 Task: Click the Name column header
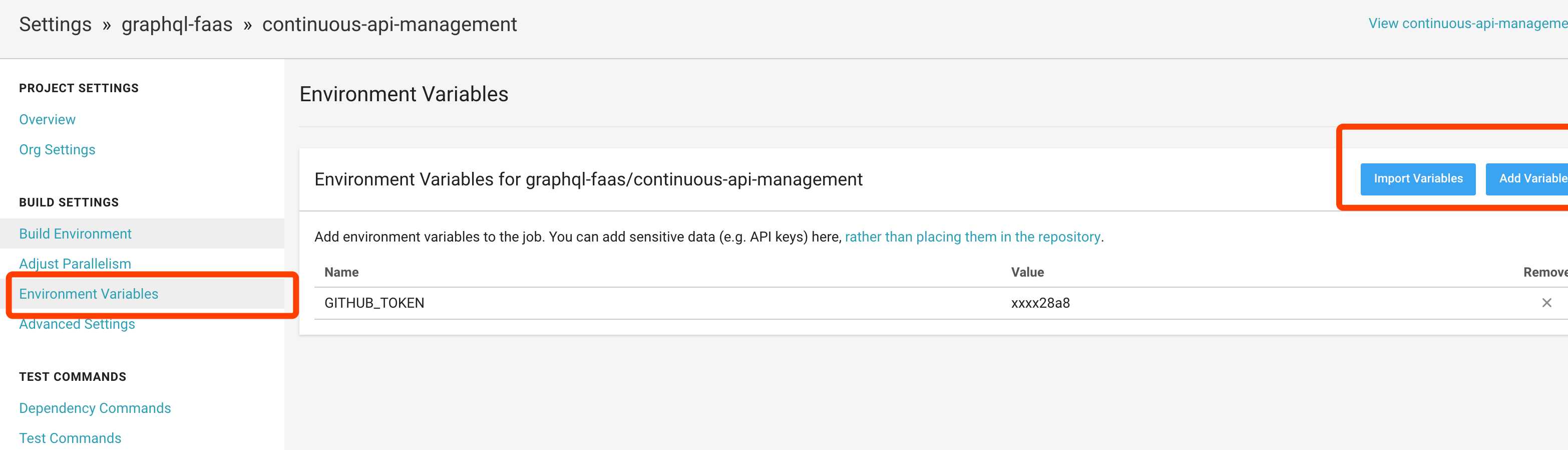coord(341,272)
